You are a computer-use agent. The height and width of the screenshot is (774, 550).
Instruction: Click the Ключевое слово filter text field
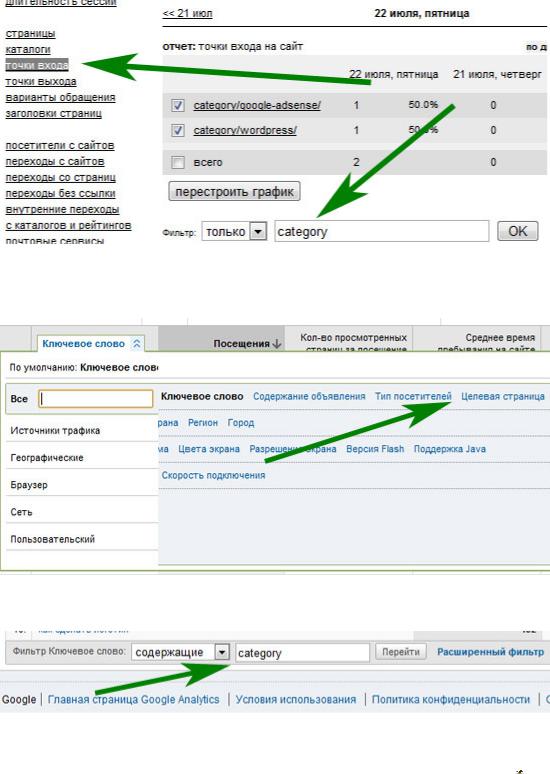point(302,652)
